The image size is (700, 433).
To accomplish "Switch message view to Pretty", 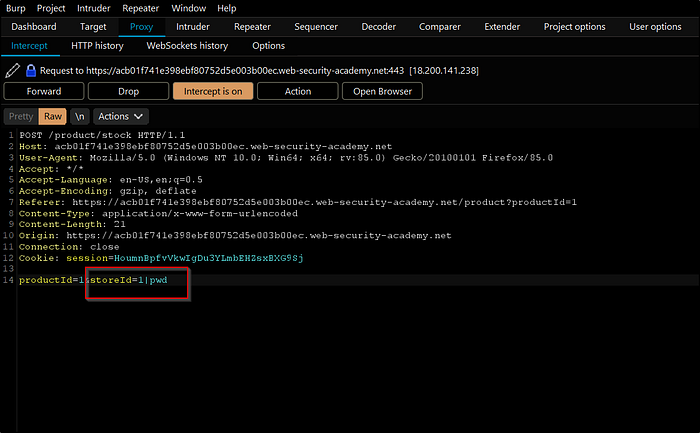I will (21, 117).
